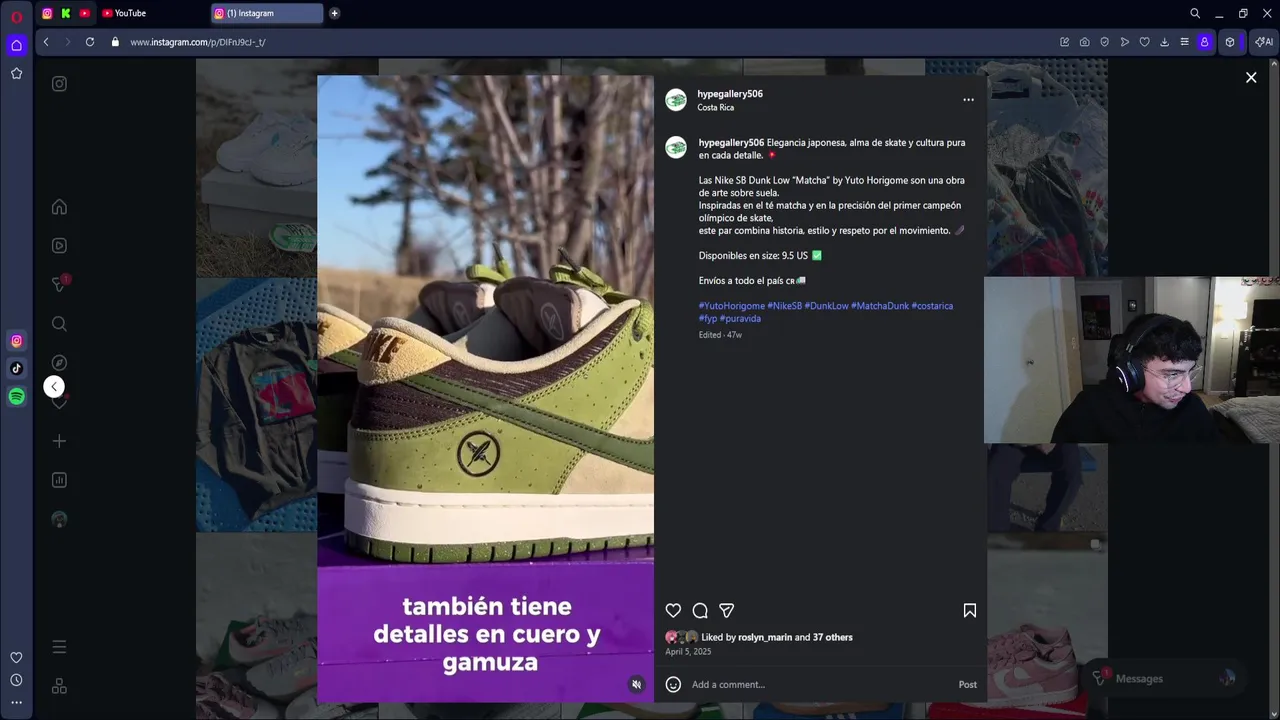
Task: Open roslyn_marin liker profile
Action: click(765, 637)
